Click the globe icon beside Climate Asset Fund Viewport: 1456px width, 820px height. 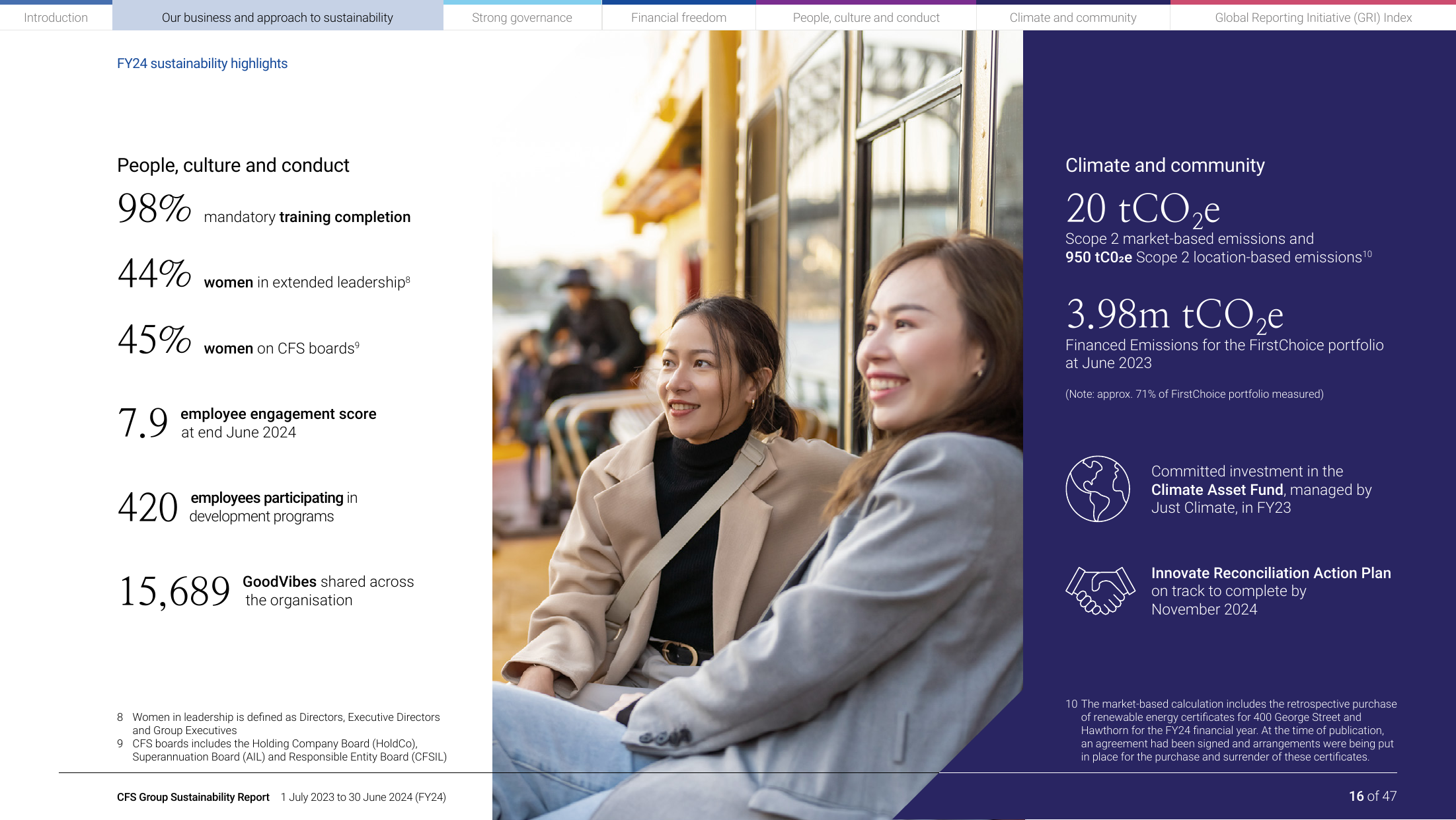[x=1097, y=489]
